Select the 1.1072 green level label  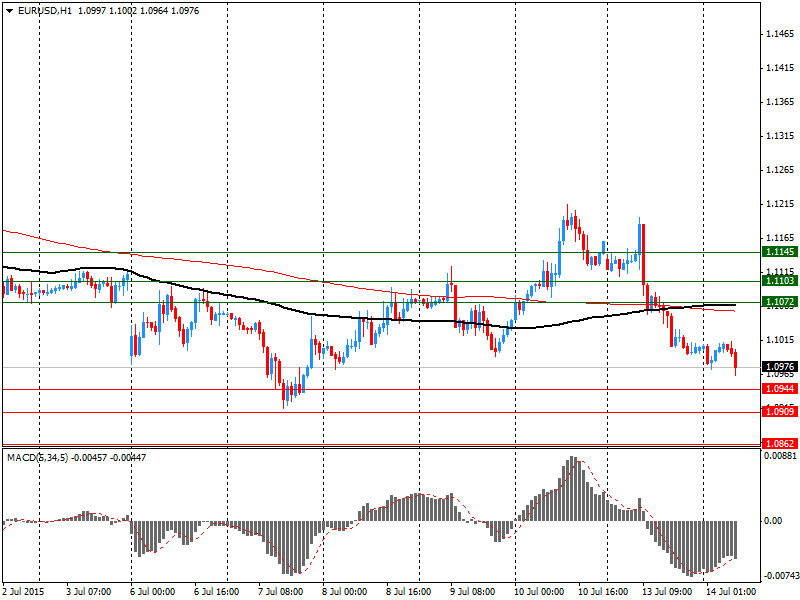pyautogui.click(x=779, y=302)
